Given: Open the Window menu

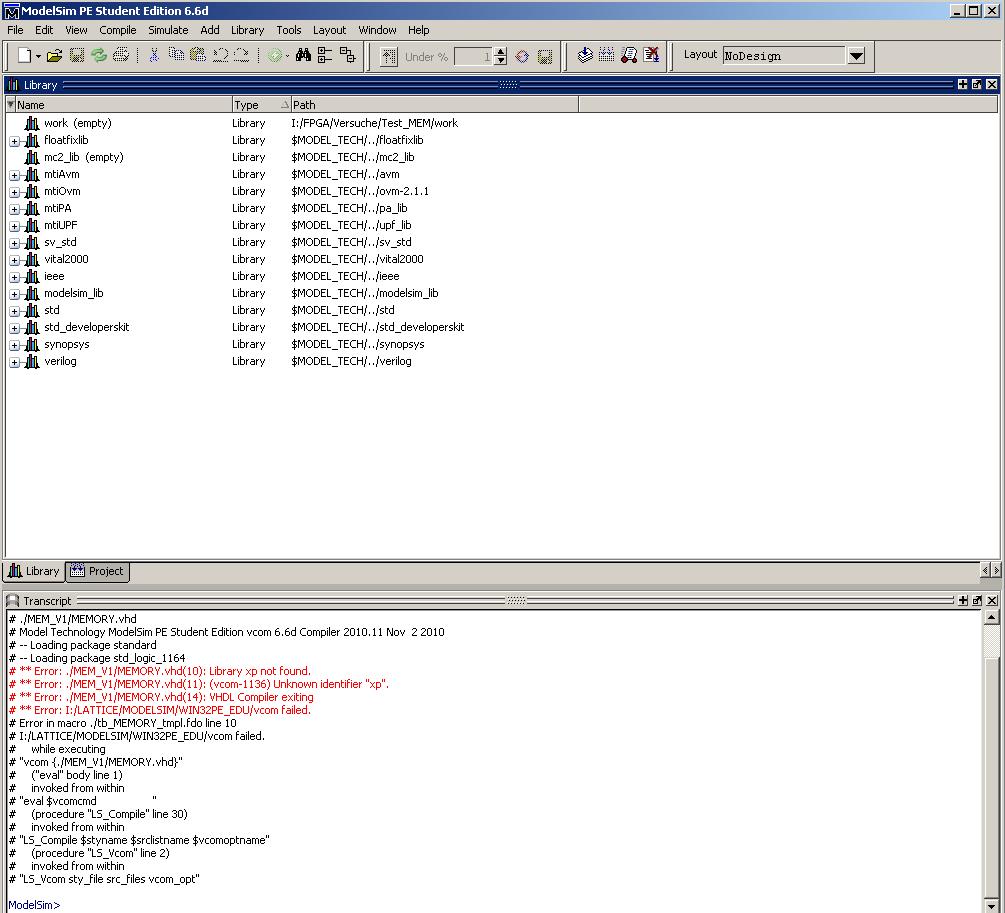Looking at the screenshot, I should click(377, 30).
